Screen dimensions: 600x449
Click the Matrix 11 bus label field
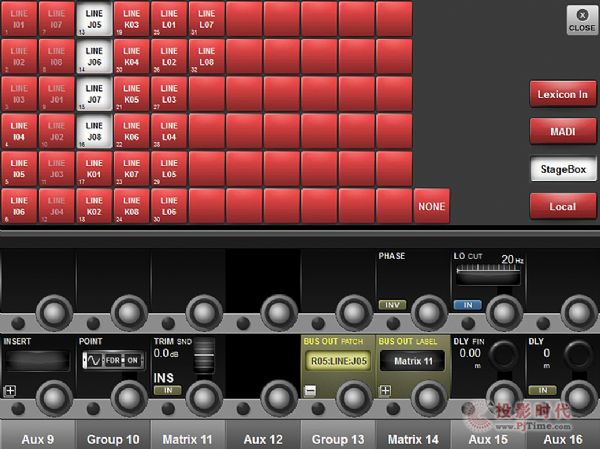(x=413, y=361)
